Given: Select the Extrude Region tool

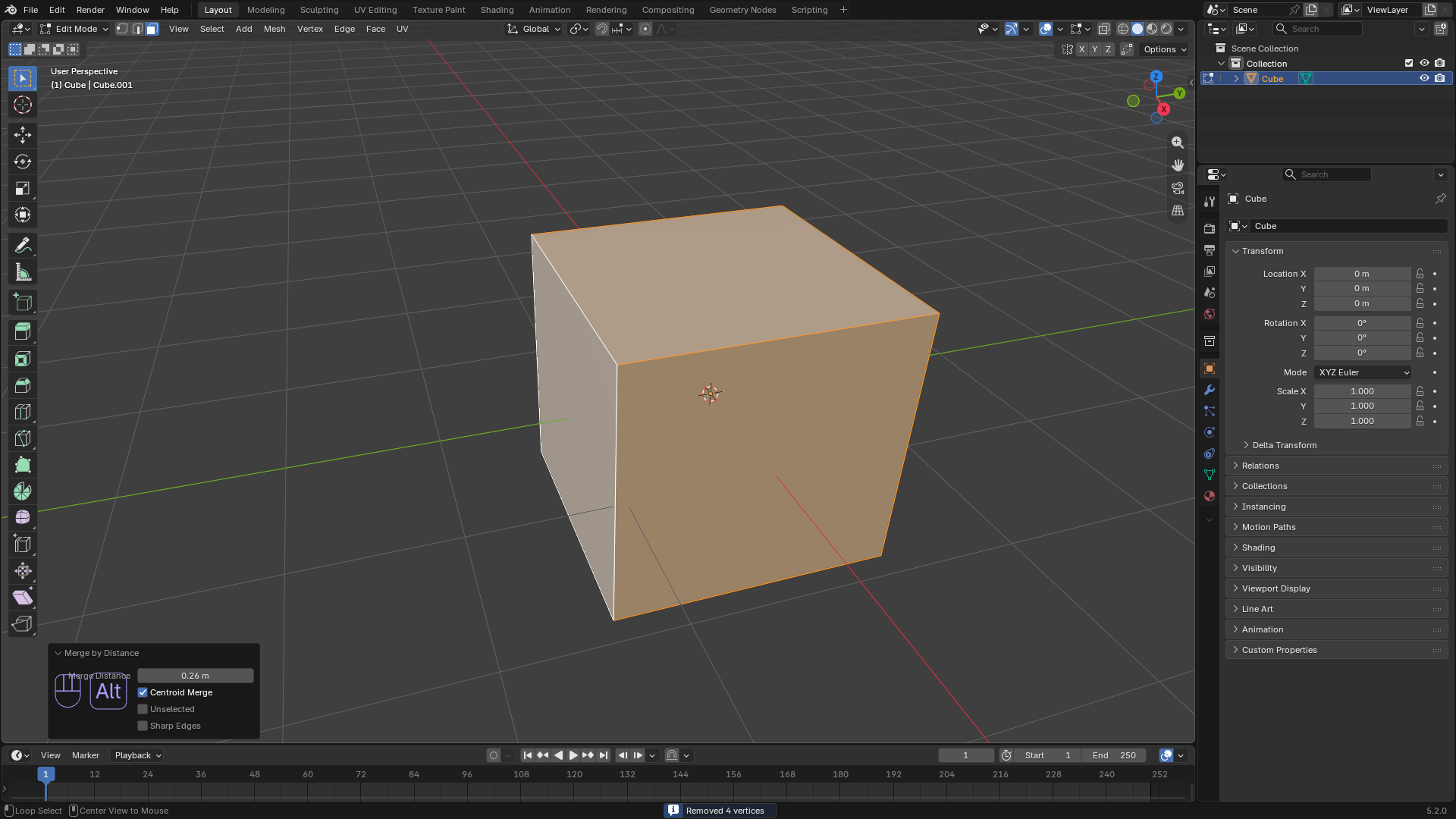Looking at the screenshot, I should coord(23,331).
